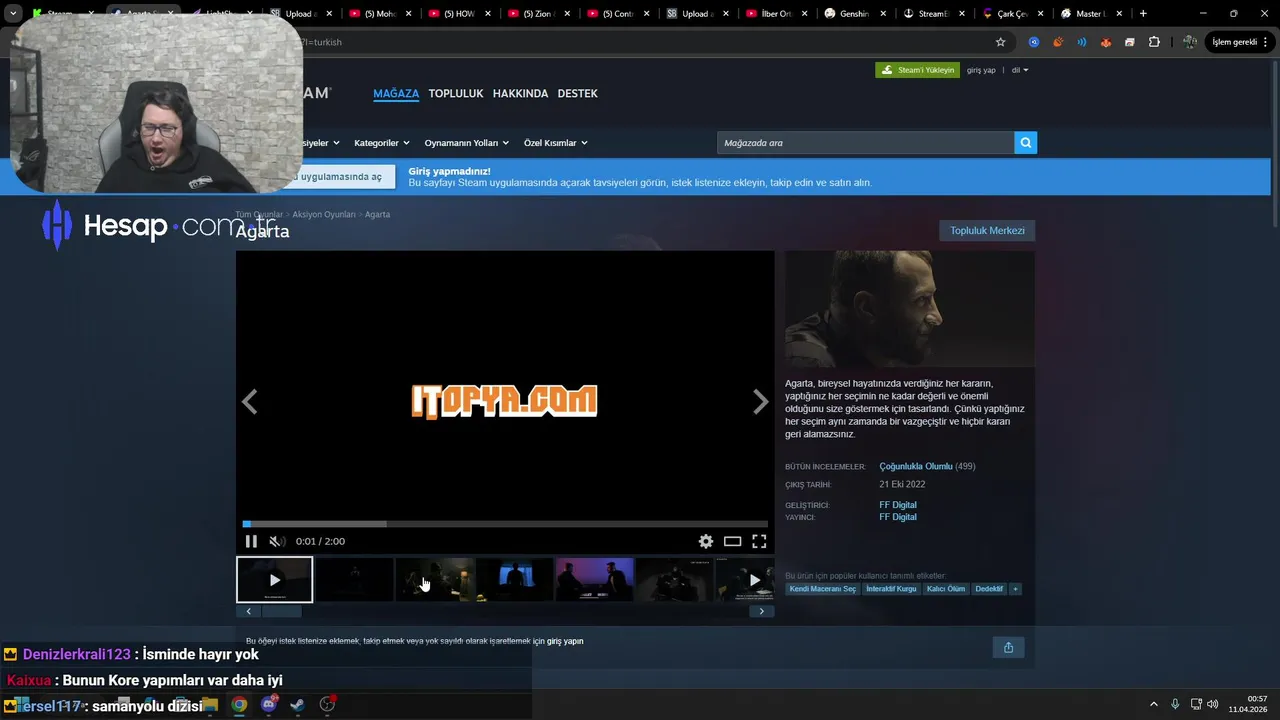Open FF Digital publisher link

(x=898, y=517)
